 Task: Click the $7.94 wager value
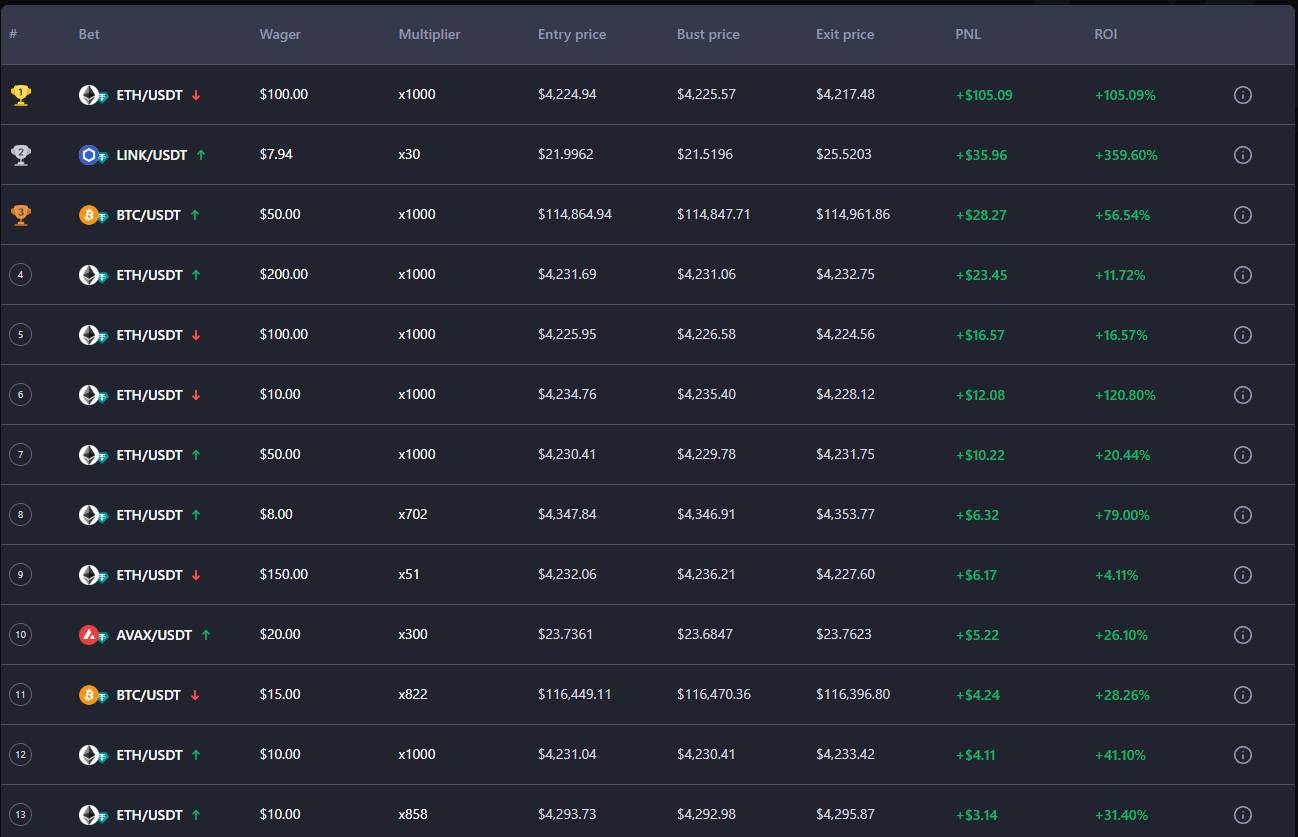[276, 154]
